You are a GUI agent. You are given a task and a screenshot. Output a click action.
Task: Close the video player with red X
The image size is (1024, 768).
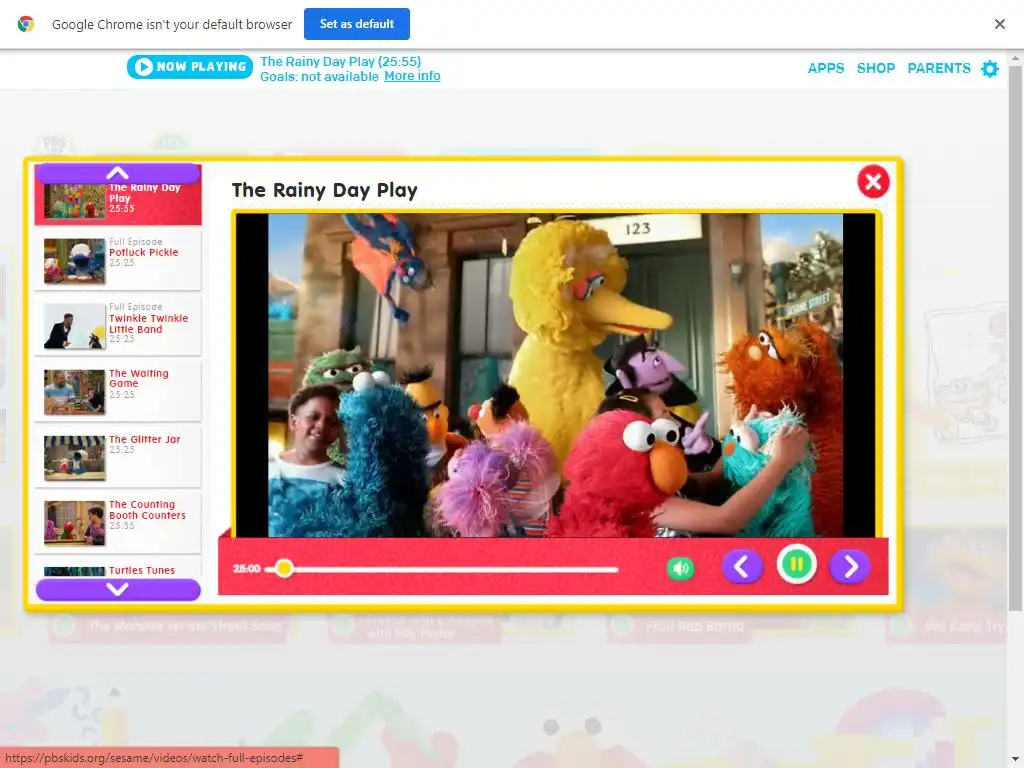[873, 182]
